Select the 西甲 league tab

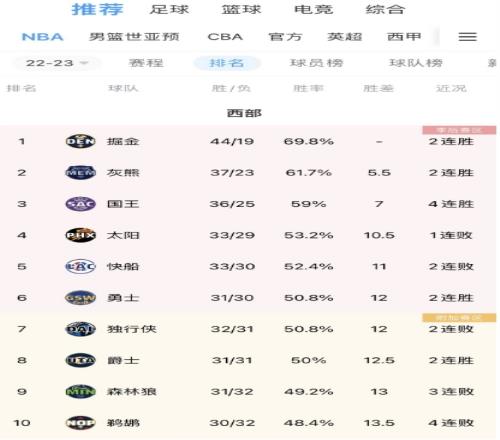(404, 37)
